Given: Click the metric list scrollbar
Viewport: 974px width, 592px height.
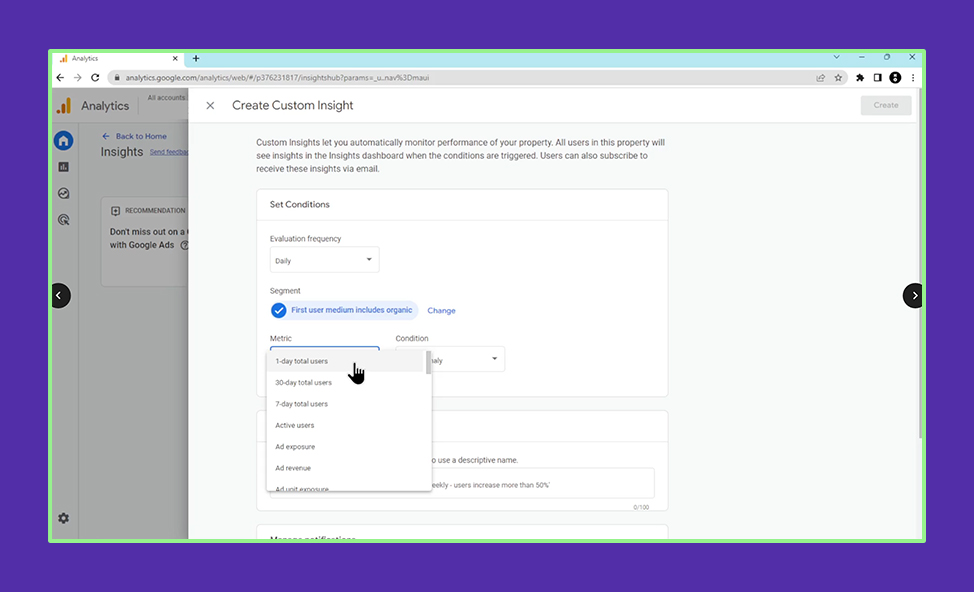Looking at the screenshot, I should coord(429,364).
